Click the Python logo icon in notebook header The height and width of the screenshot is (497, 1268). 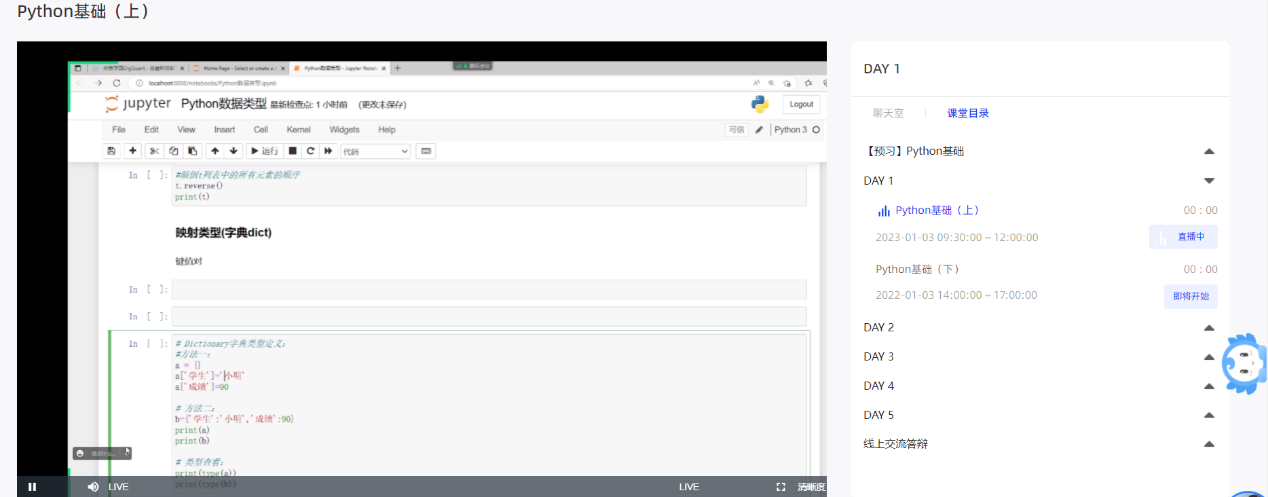(x=760, y=104)
